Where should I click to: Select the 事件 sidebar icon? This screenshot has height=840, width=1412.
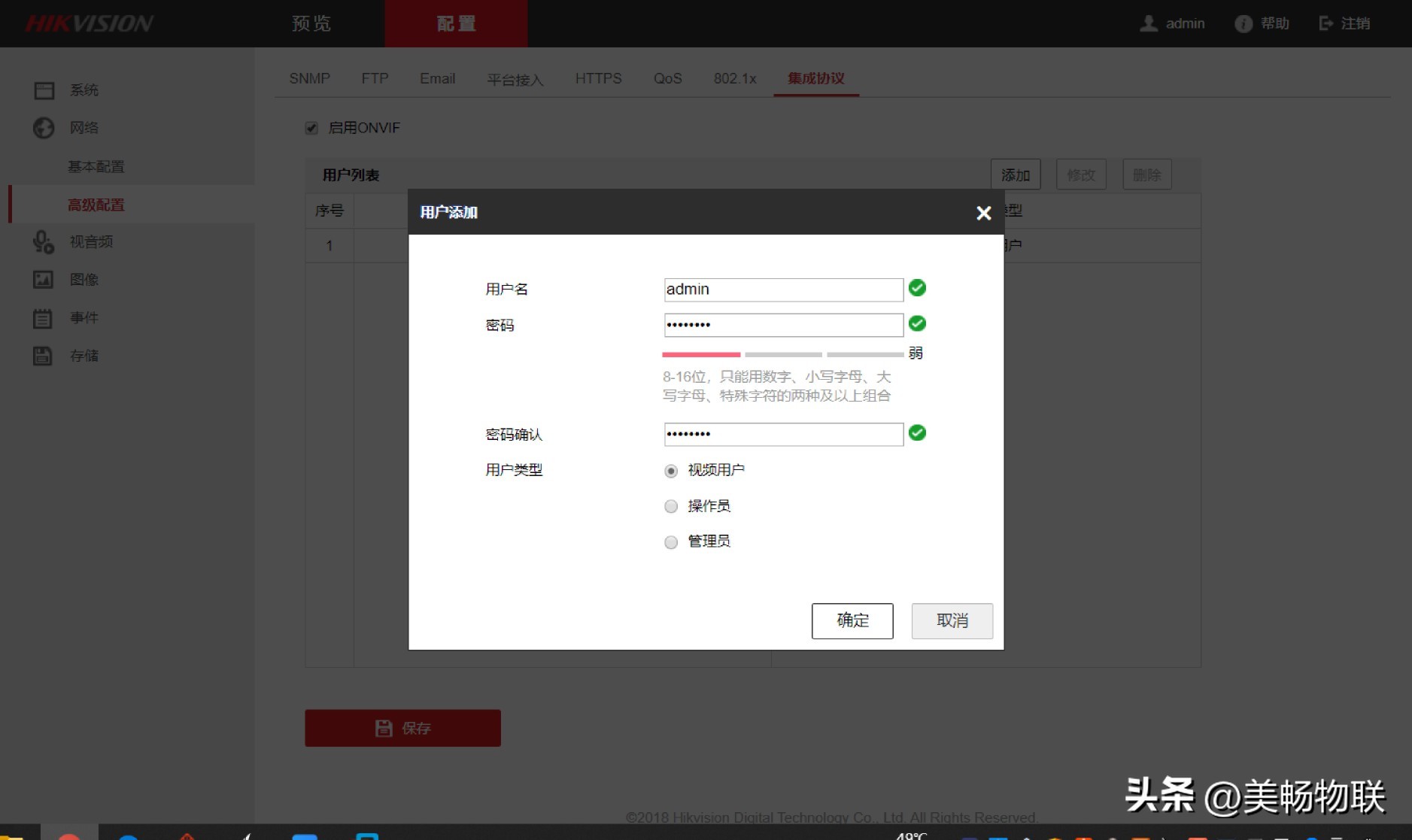coord(44,317)
